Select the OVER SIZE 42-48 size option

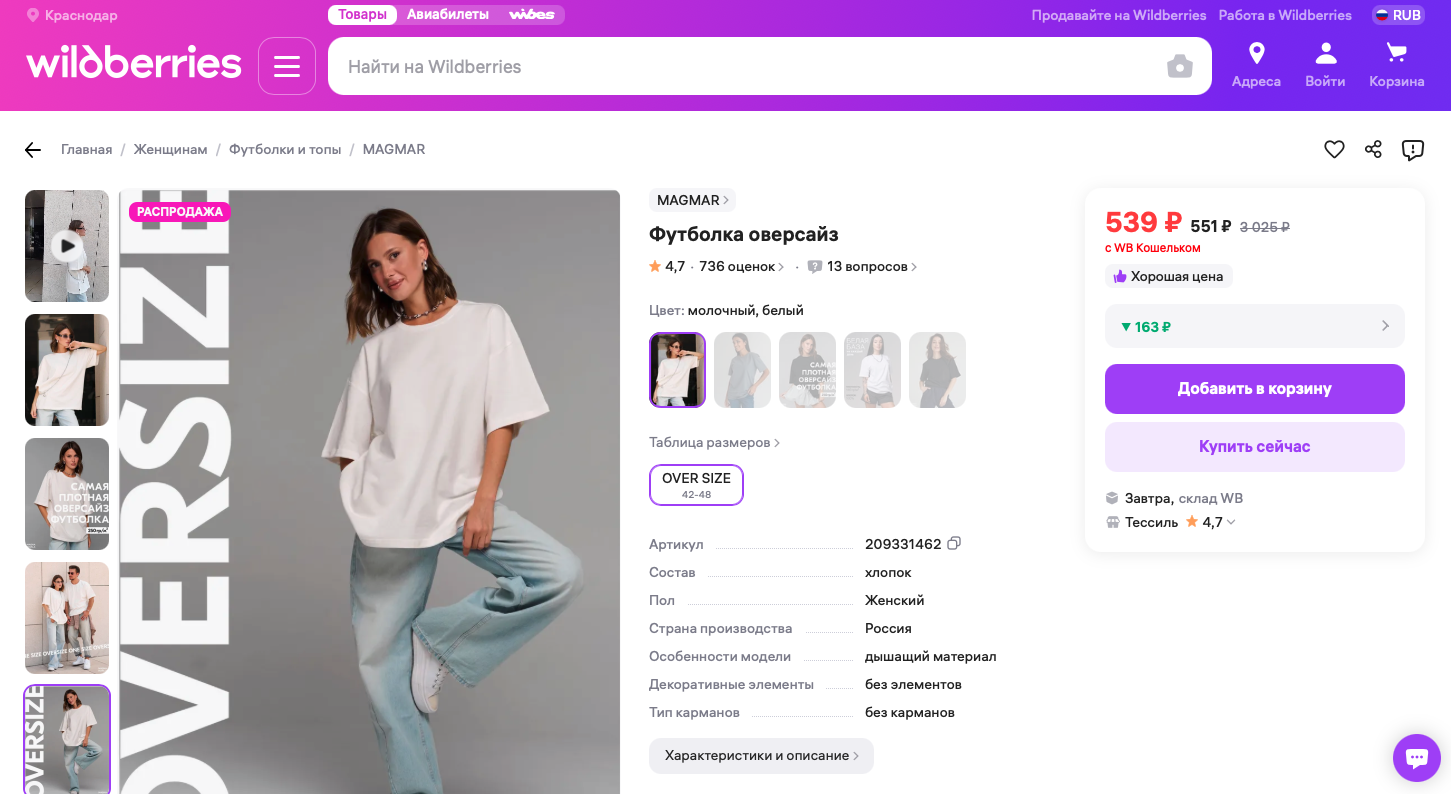[x=696, y=485]
